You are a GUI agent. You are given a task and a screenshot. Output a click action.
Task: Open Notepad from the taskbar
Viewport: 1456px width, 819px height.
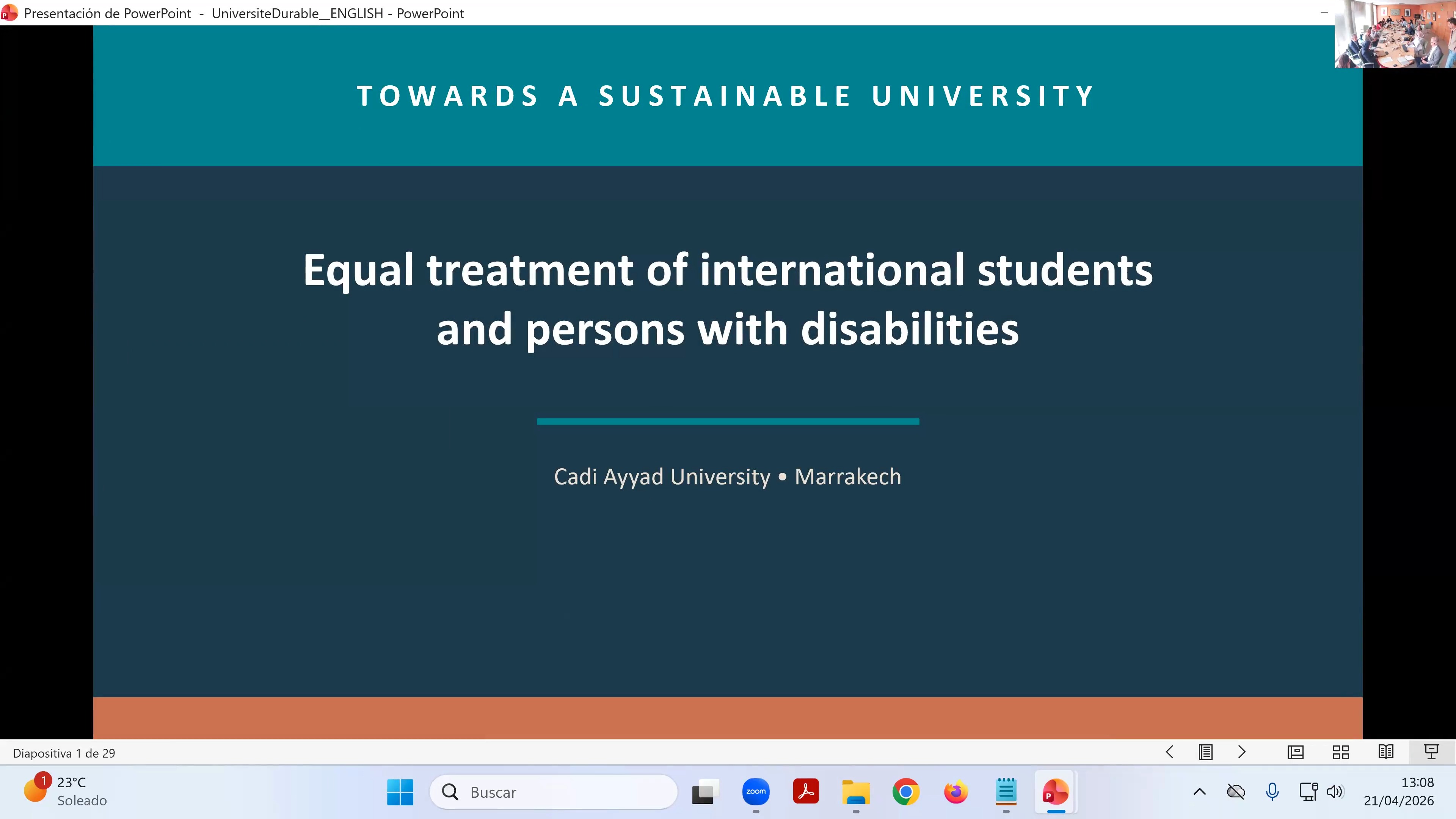pos(1006,792)
